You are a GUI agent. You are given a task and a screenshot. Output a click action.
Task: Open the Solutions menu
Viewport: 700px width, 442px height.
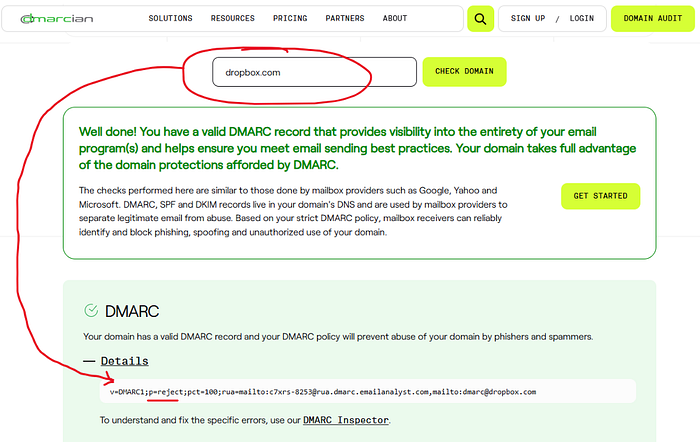pos(171,18)
